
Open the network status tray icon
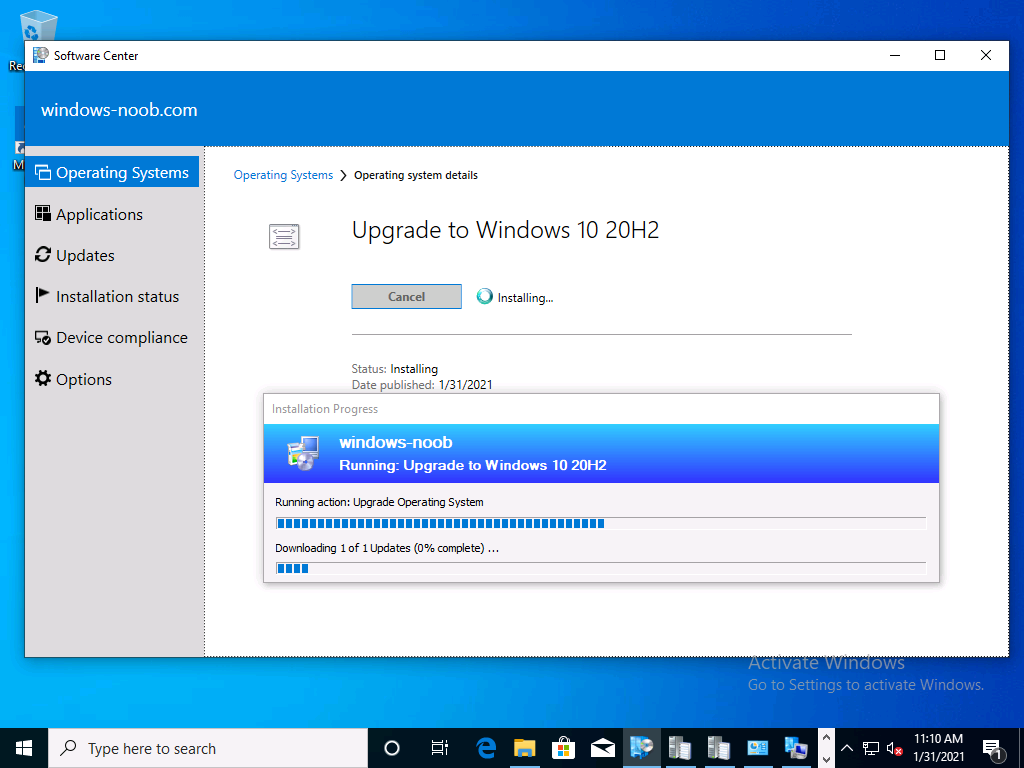[x=871, y=748]
